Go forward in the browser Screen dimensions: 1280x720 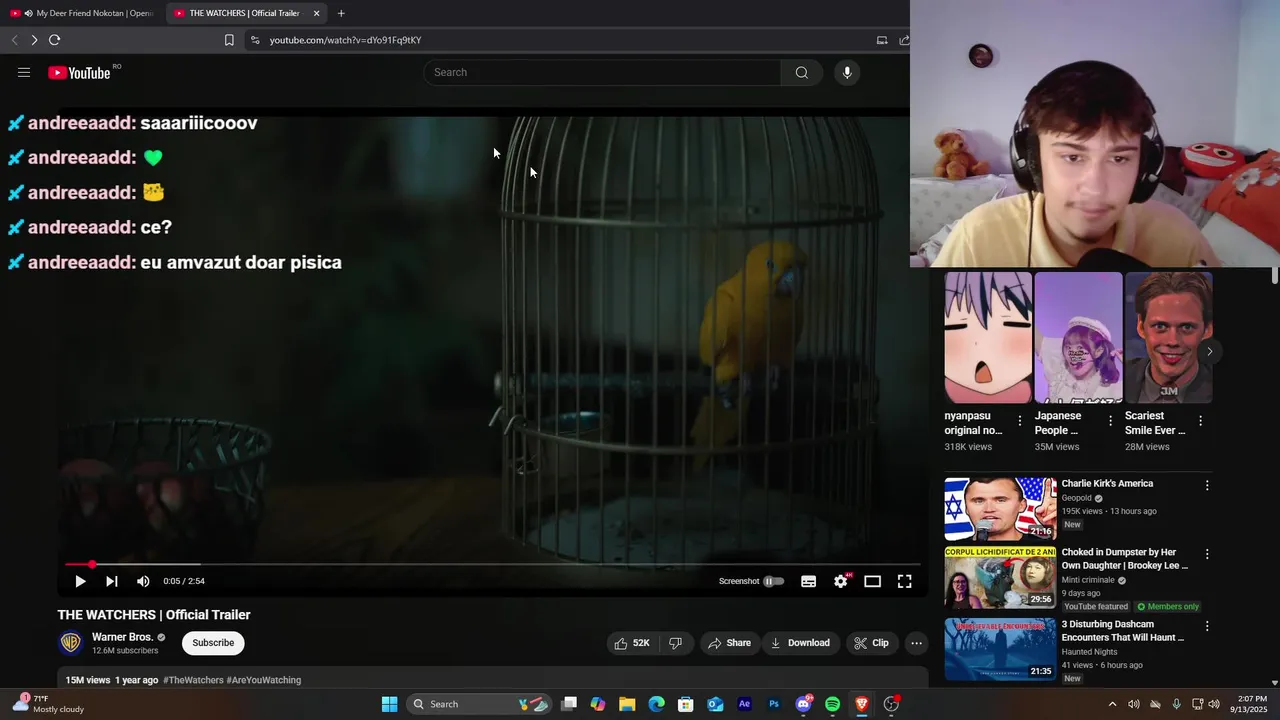(34, 40)
